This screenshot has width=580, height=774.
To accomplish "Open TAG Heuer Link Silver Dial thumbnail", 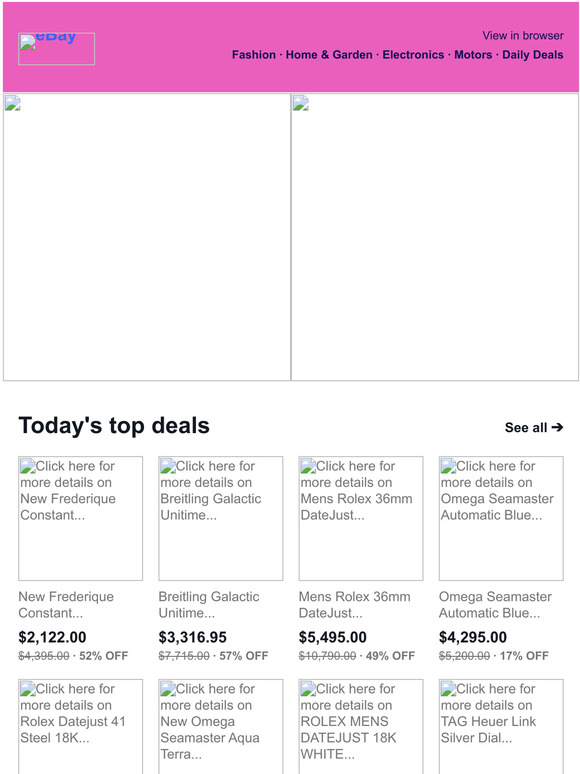I will 501,727.
